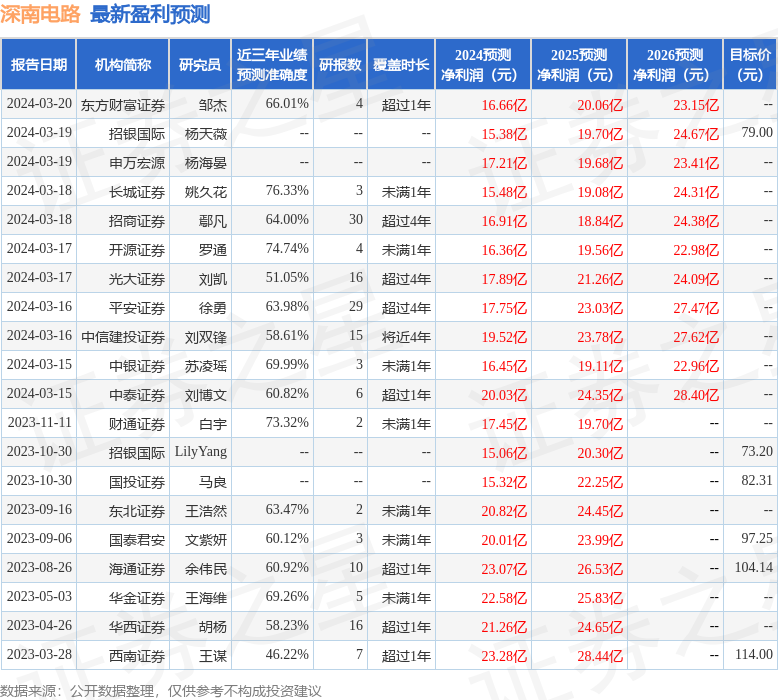The height and width of the screenshot is (700, 778).
Task: Click analyst name 鄢凡
Action: coord(213,221)
